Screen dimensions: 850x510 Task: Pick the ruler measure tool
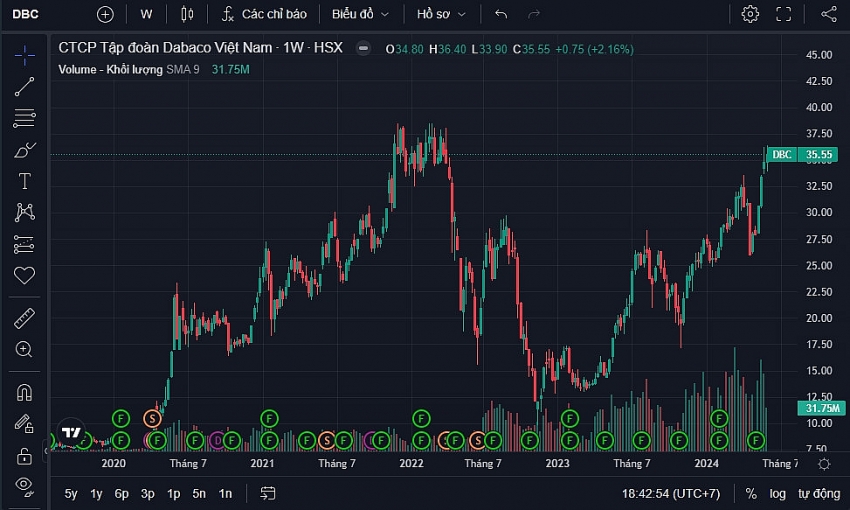(25, 319)
